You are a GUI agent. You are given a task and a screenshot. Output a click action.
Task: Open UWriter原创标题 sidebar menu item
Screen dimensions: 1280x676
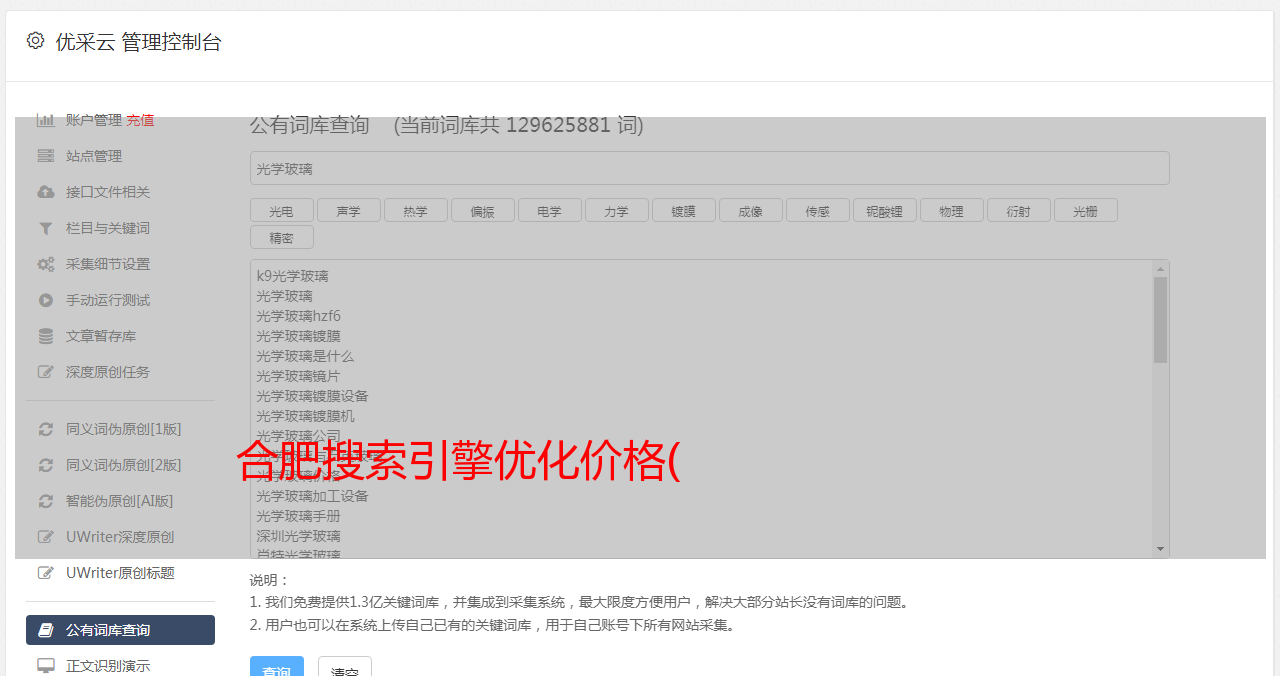pyautogui.click(x=120, y=573)
